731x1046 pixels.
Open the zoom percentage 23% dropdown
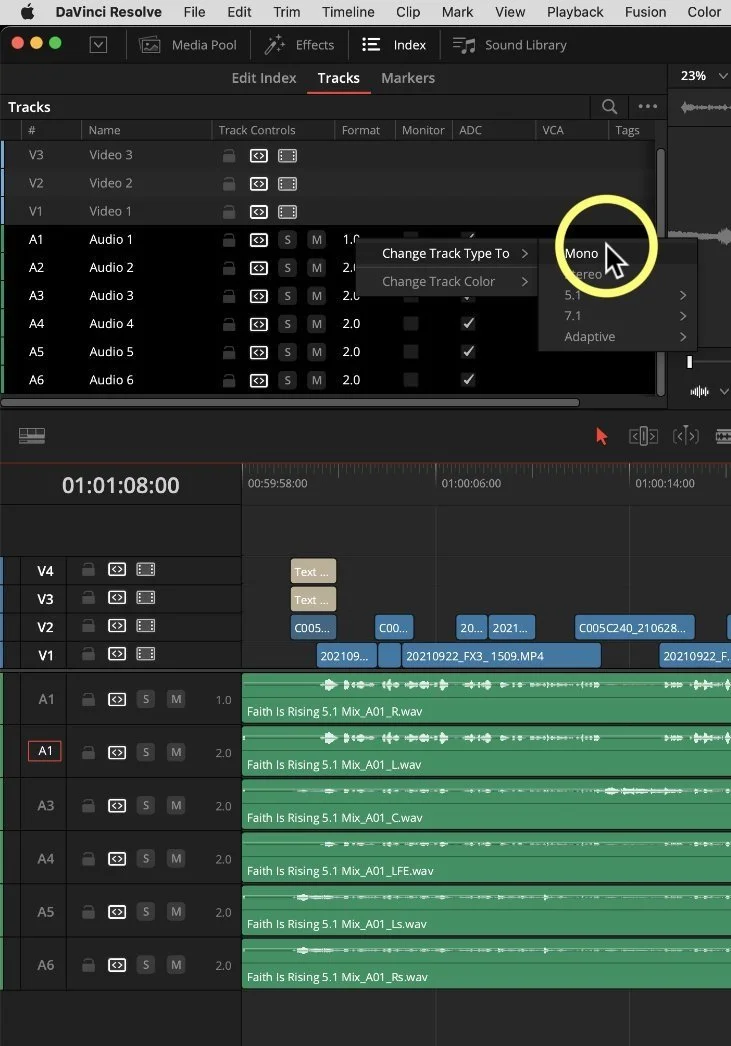(x=704, y=75)
